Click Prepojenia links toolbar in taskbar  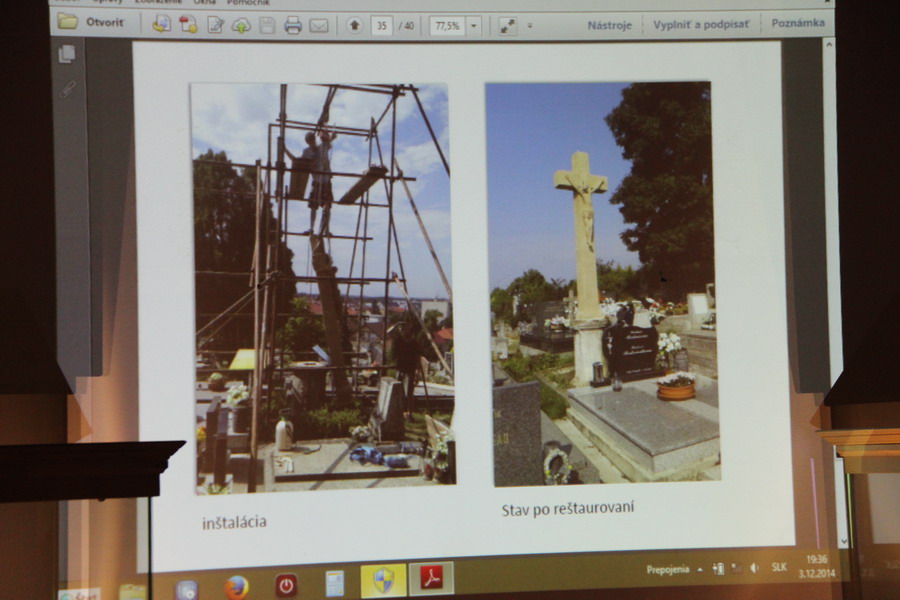pos(668,570)
